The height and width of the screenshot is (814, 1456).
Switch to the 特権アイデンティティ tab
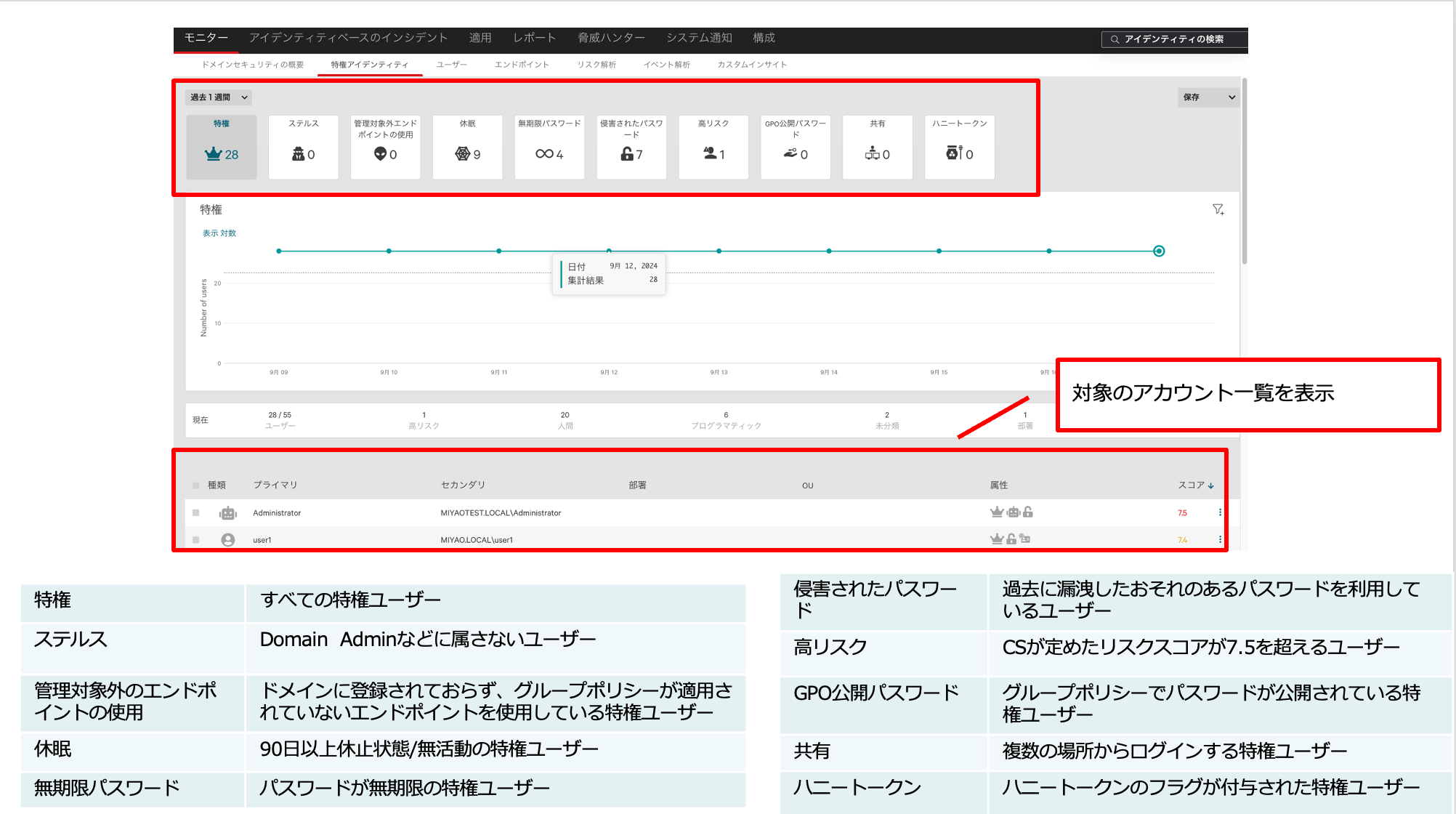tap(369, 65)
